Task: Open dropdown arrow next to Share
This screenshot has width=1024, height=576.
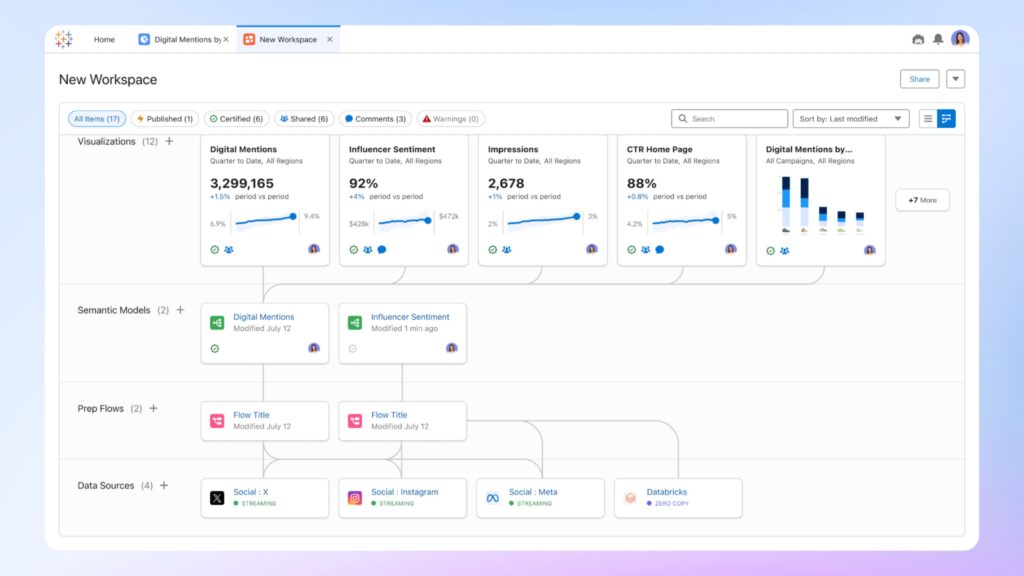Action: coord(956,79)
